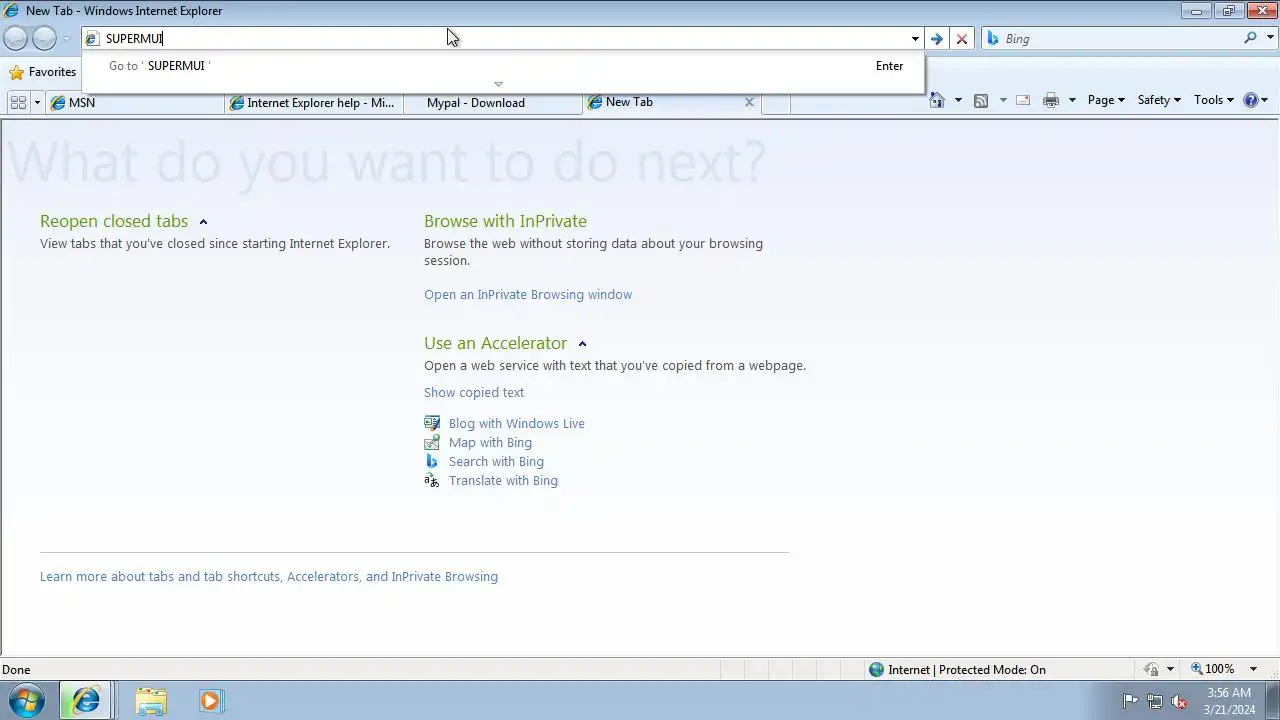Open the Favorites star button
Image resolution: width=1280 pixels, height=720 pixels.
[x=42, y=72]
